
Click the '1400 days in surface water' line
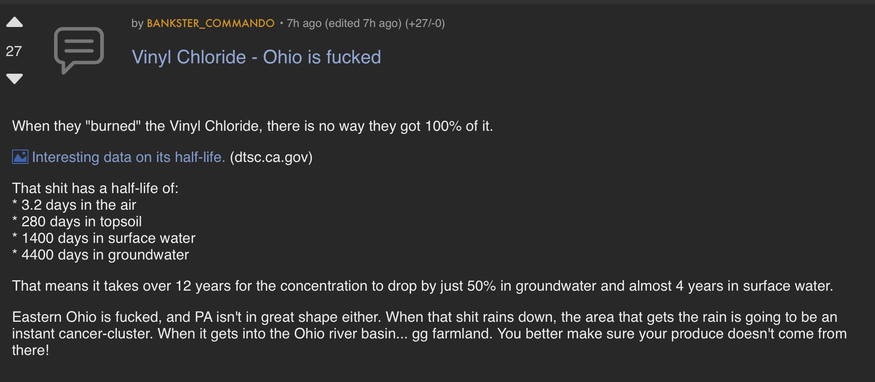click(104, 239)
